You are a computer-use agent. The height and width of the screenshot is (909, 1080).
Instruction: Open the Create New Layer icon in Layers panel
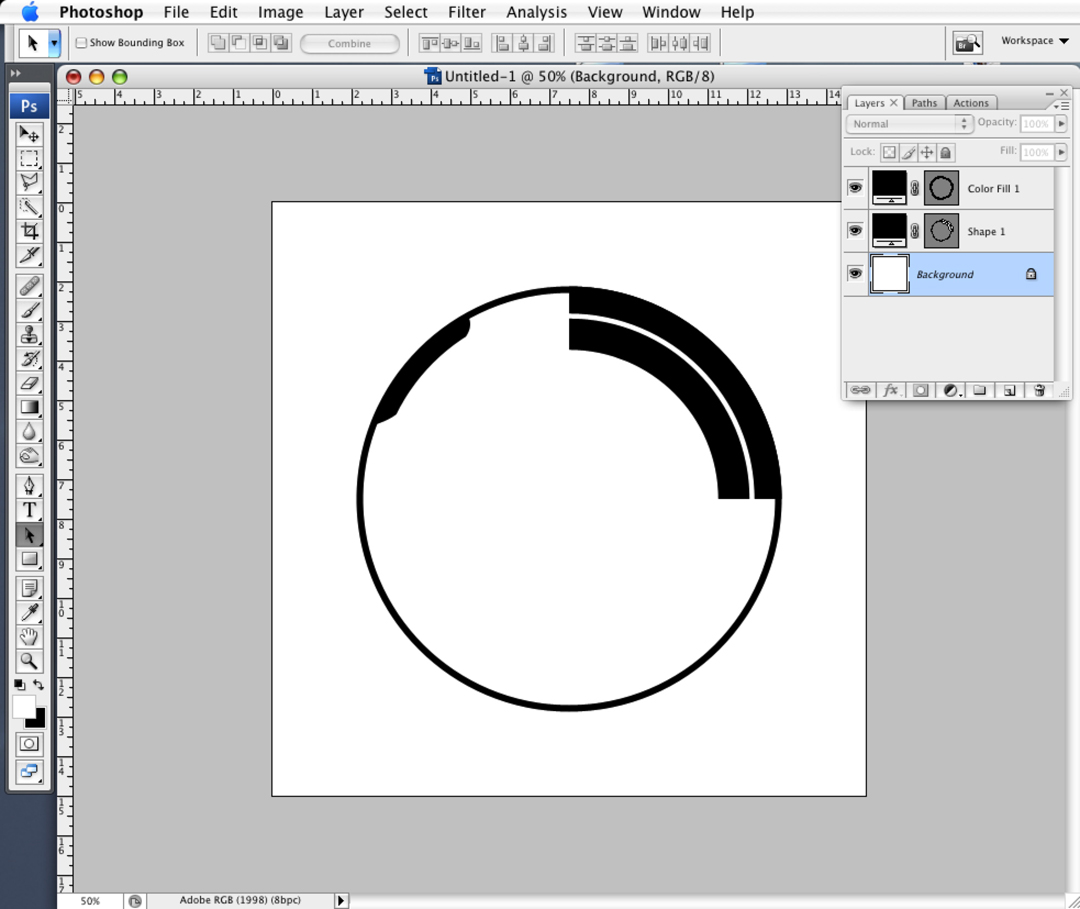[x=1009, y=390]
